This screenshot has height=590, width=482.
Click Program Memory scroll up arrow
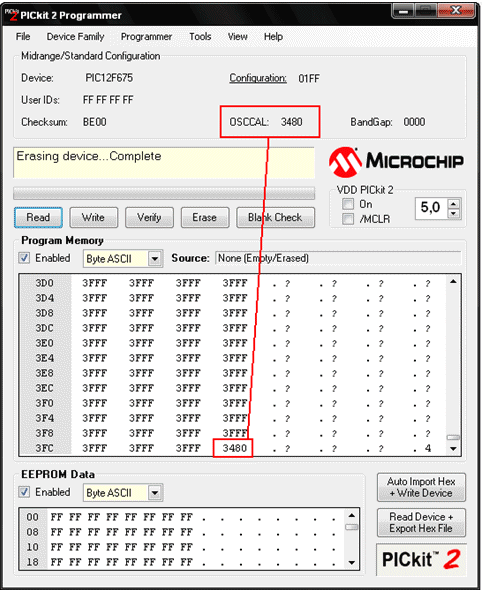pos(453,281)
